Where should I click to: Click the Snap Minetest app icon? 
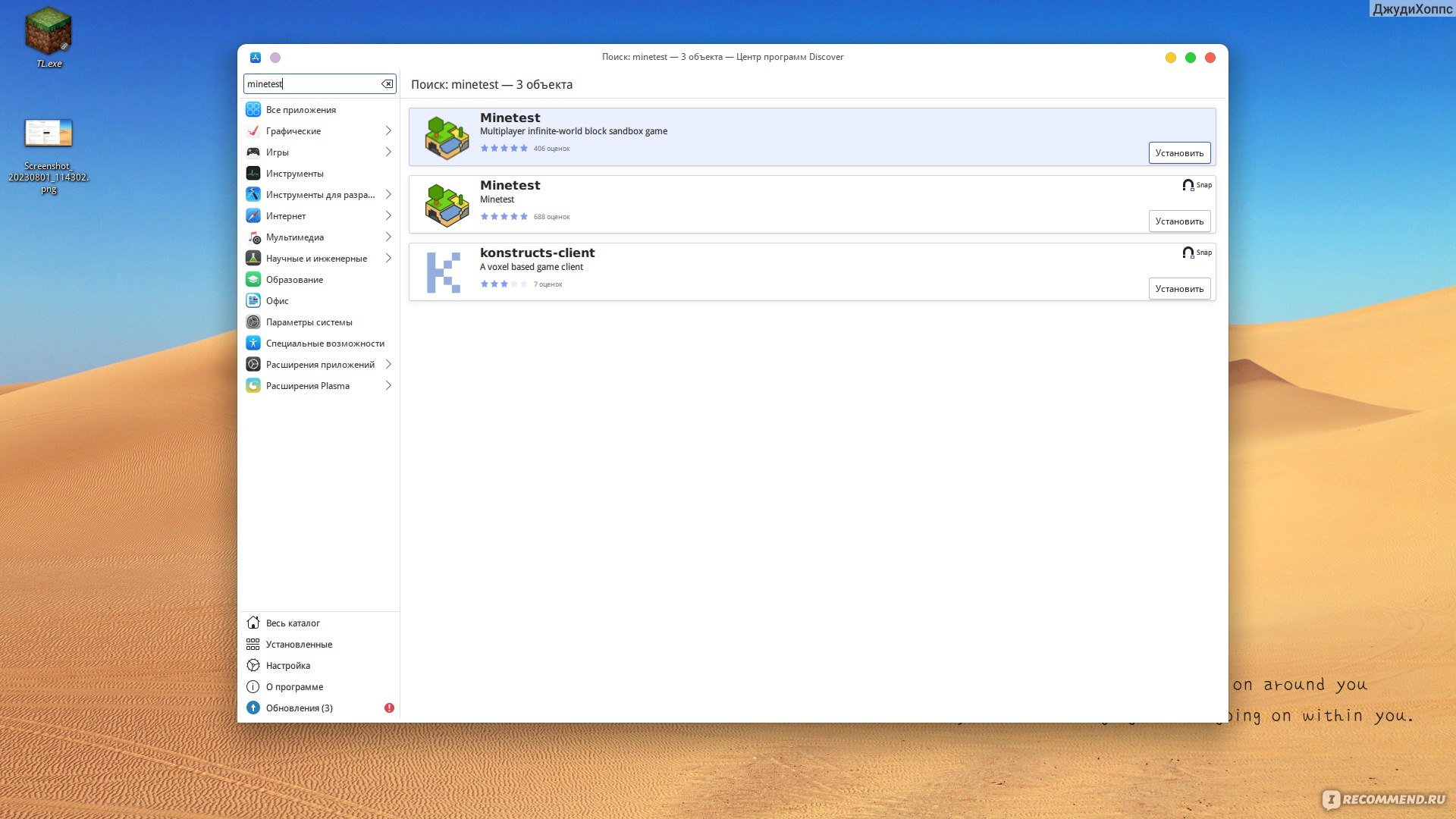coord(447,205)
